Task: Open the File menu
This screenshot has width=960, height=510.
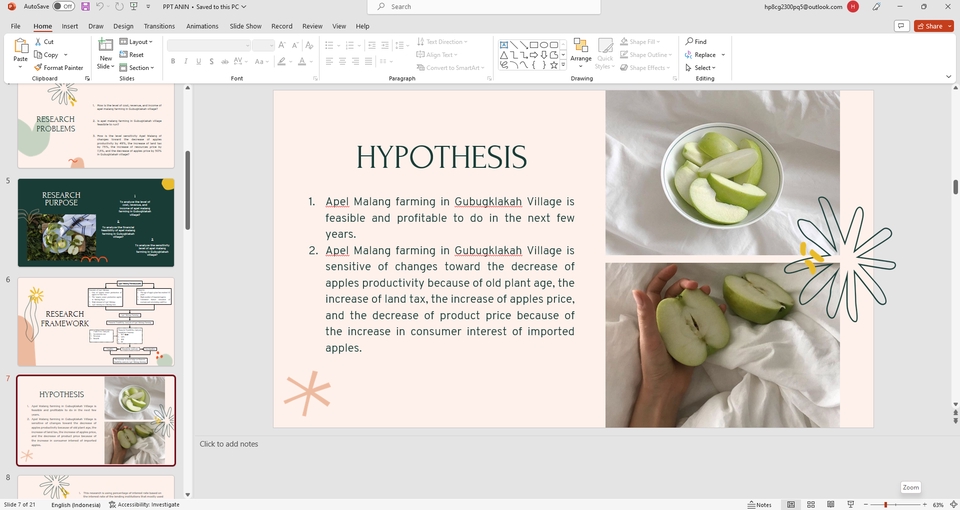Action: point(15,26)
